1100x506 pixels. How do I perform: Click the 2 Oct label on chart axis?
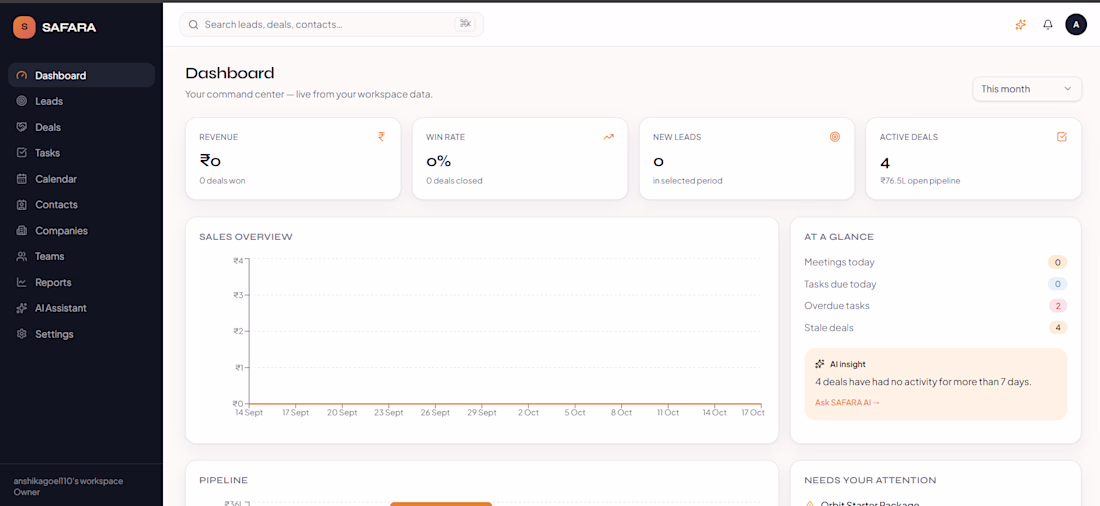click(528, 413)
